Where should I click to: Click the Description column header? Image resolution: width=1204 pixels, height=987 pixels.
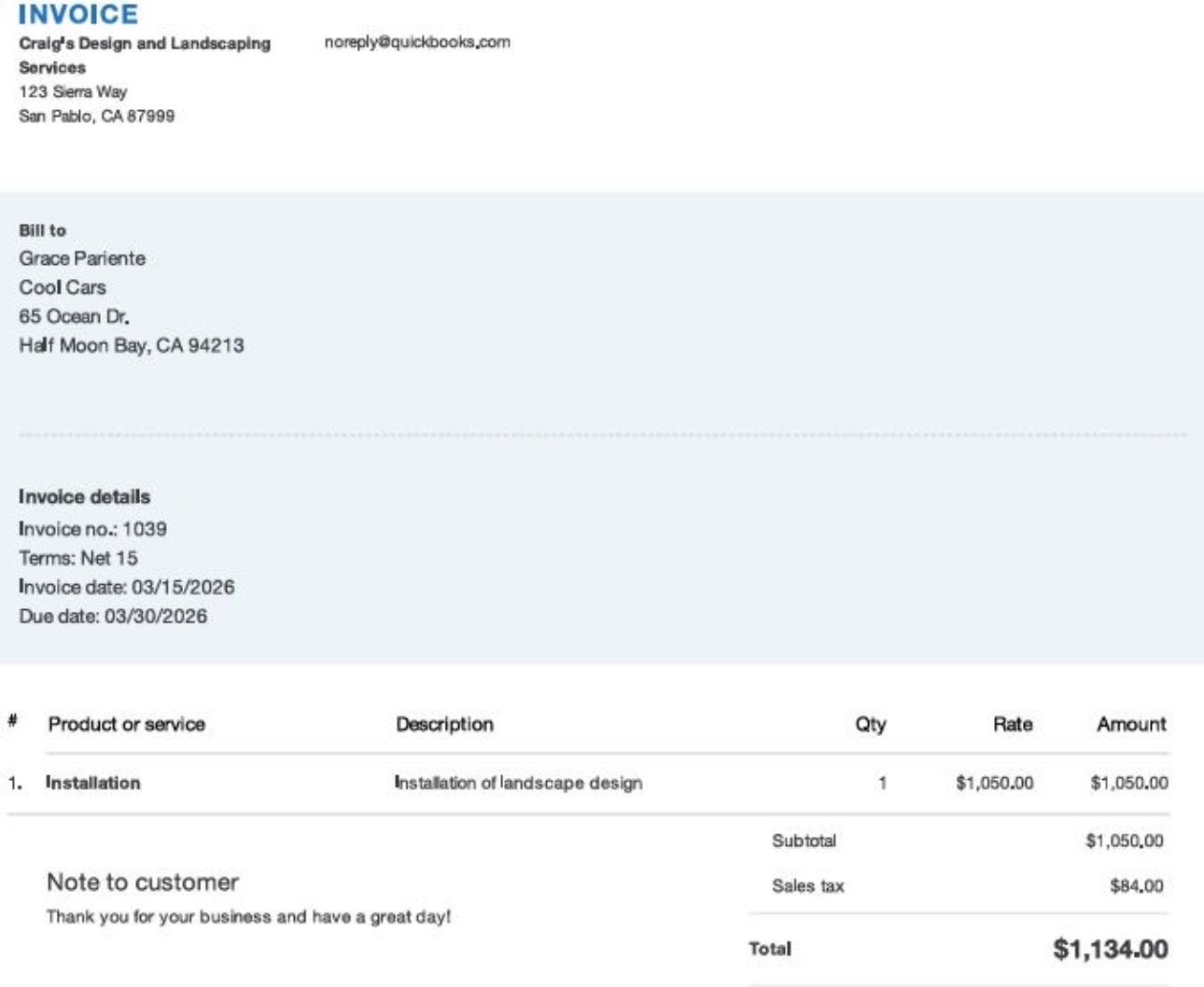tap(444, 724)
